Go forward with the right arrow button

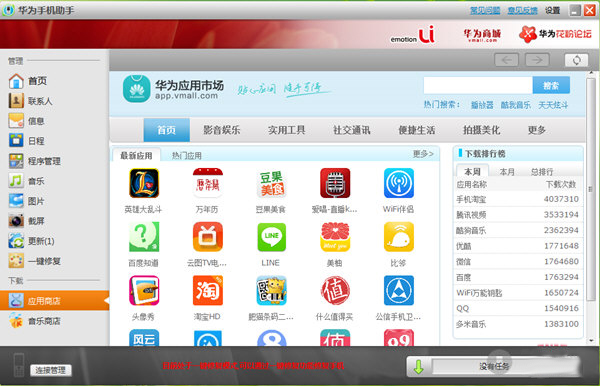click(537, 60)
